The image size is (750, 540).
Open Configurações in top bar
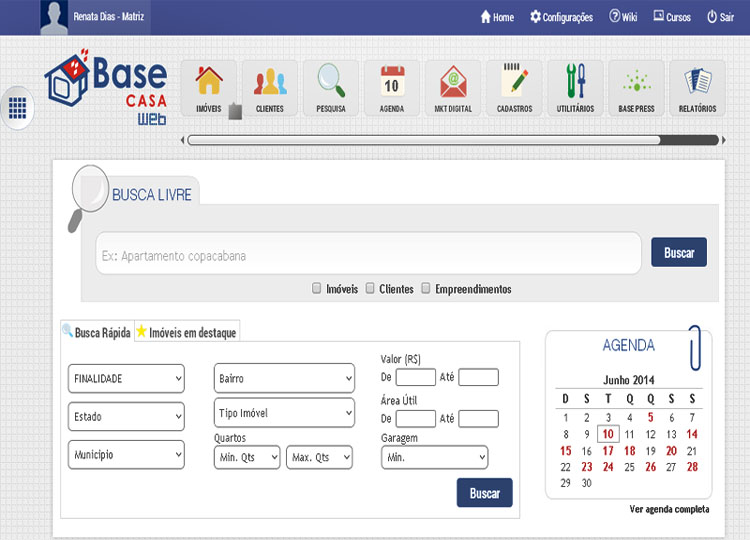[562, 17]
